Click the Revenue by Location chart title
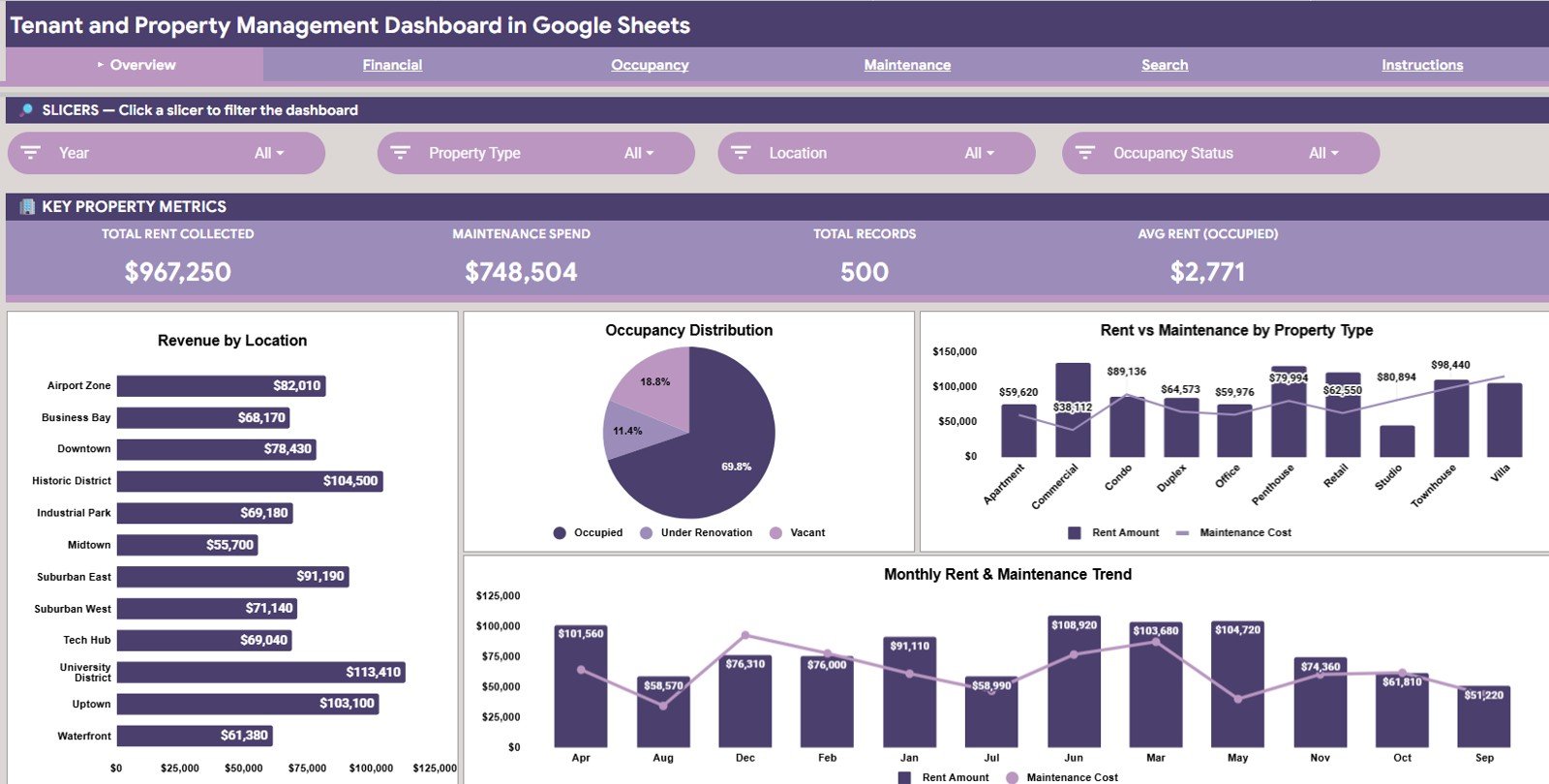 click(232, 341)
